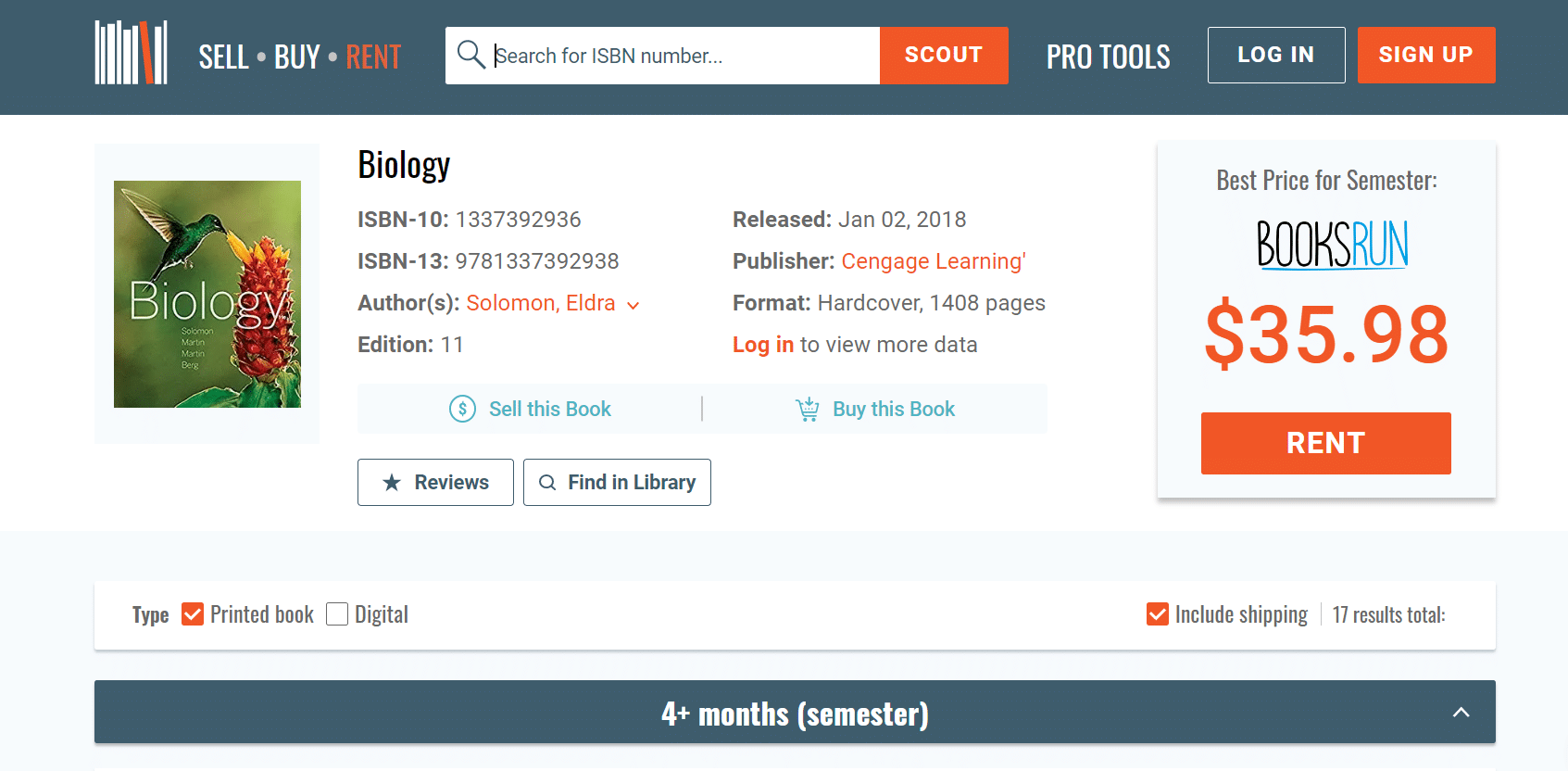1568x771 pixels.
Task: Click the ISBN-13 number 9781337392938
Action: click(537, 261)
